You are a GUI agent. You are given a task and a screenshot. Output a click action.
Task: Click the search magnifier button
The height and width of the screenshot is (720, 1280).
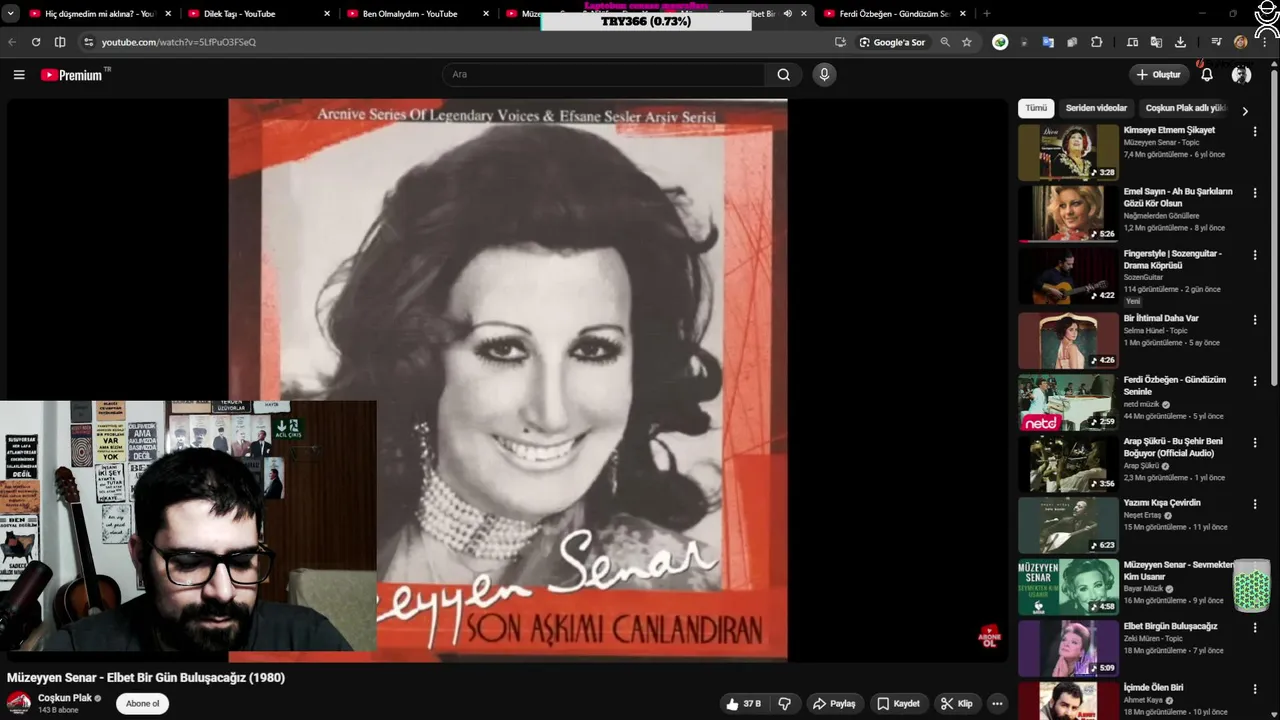tap(784, 74)
